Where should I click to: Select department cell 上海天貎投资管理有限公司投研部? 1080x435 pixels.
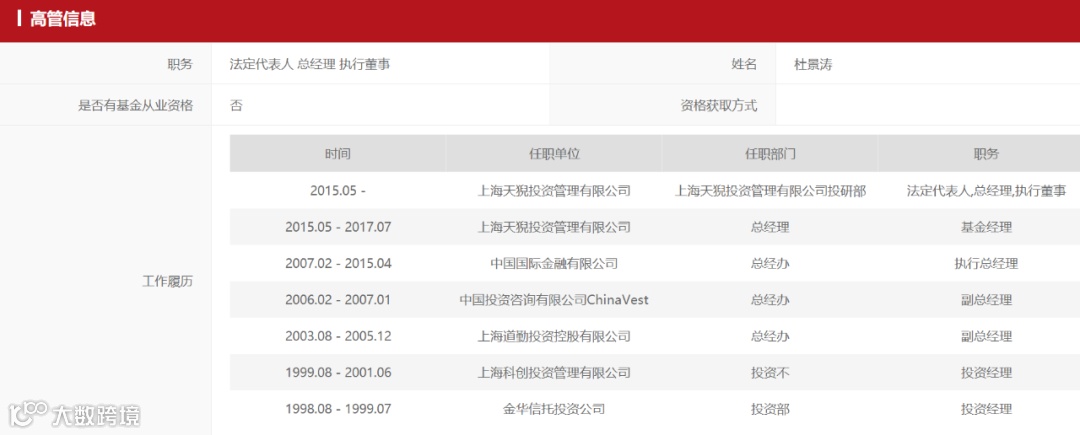click(770, 191)
